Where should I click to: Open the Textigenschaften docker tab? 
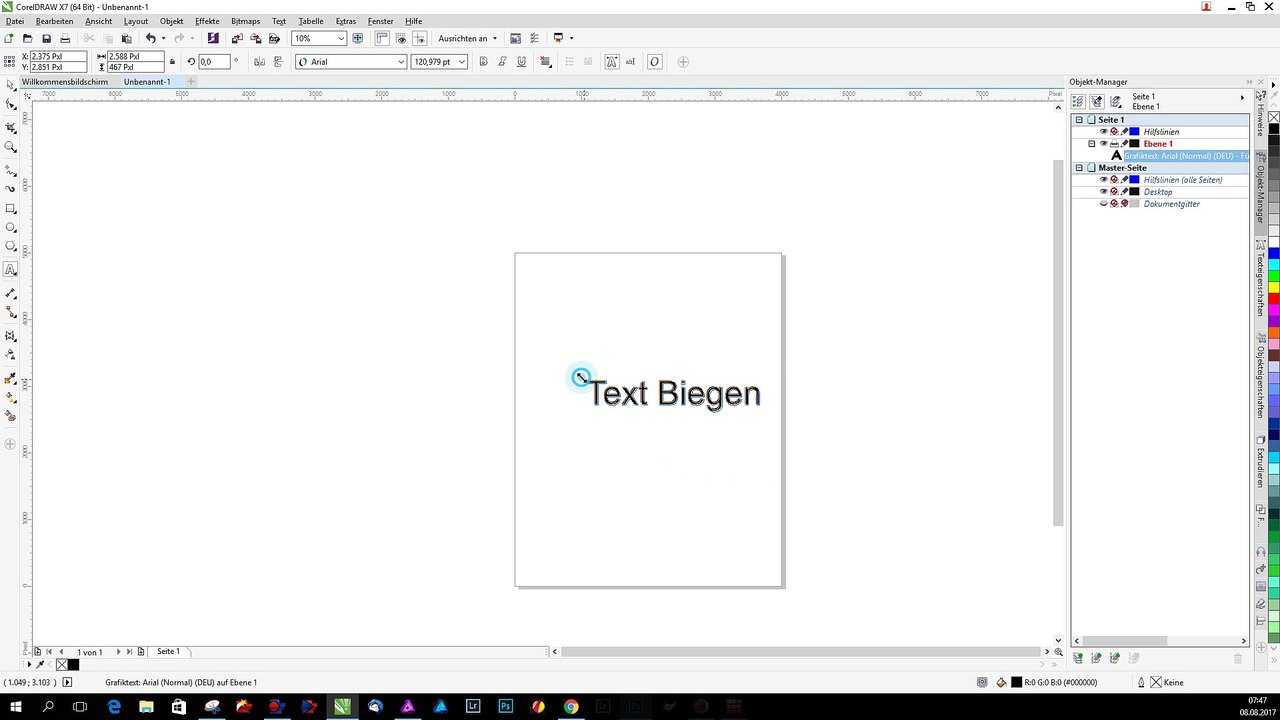click(x=1261, y=280)
